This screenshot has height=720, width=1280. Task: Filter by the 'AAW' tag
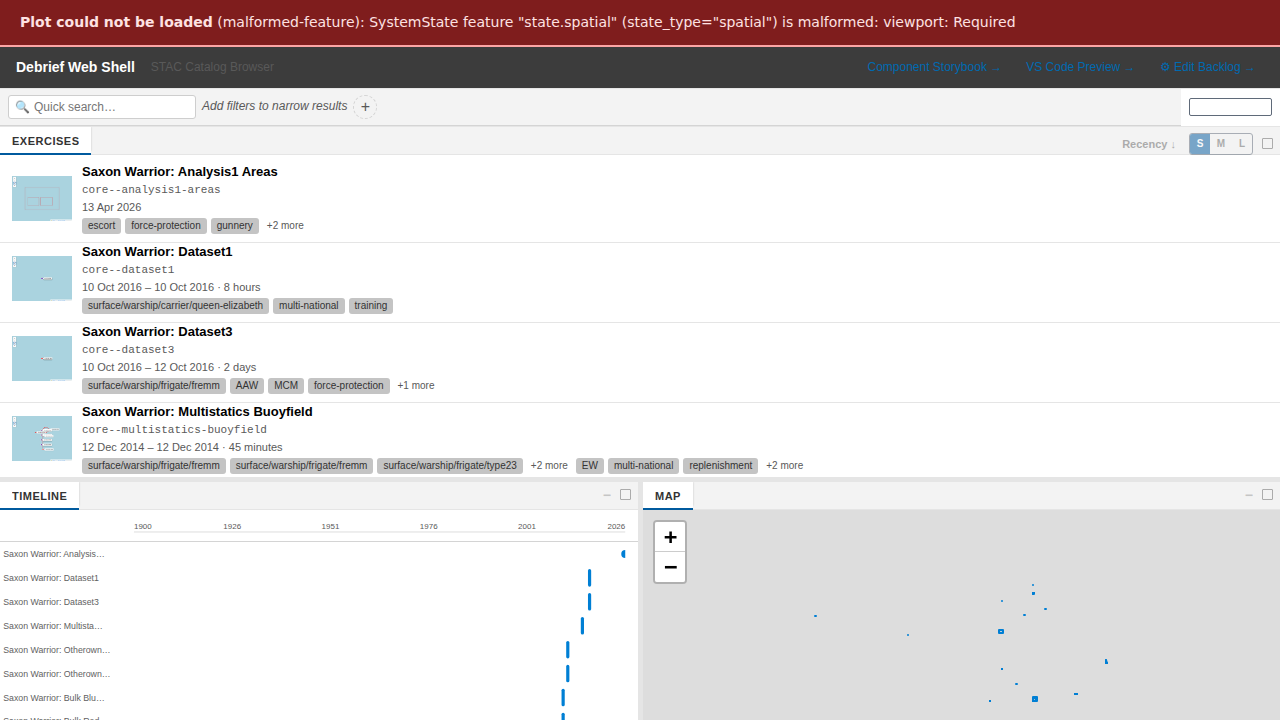point(247,386)
